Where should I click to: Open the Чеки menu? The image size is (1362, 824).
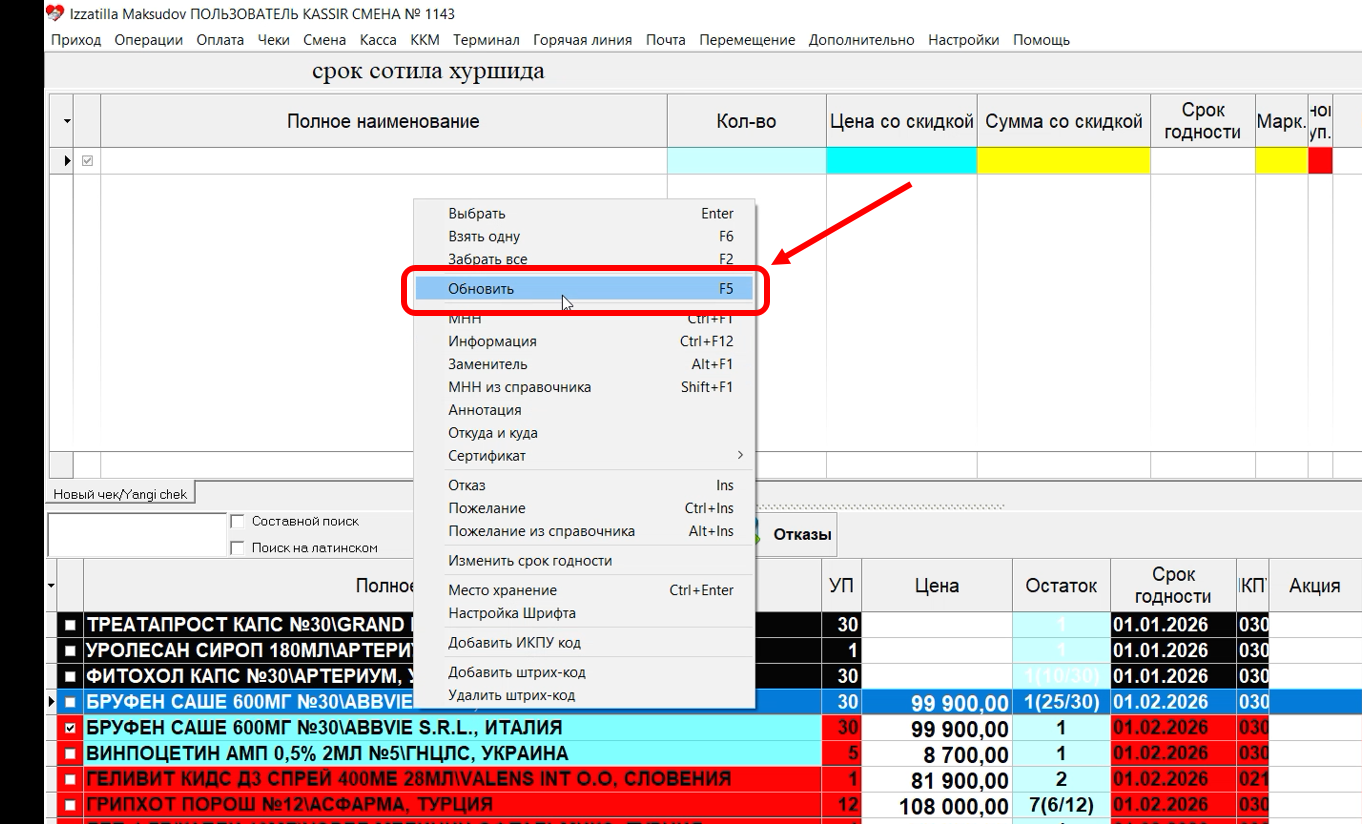coord(274,40)
